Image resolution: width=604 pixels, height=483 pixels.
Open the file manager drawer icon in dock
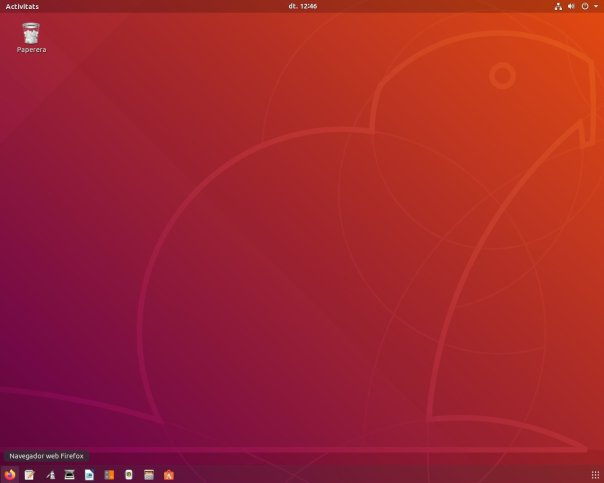pos(149,475)
